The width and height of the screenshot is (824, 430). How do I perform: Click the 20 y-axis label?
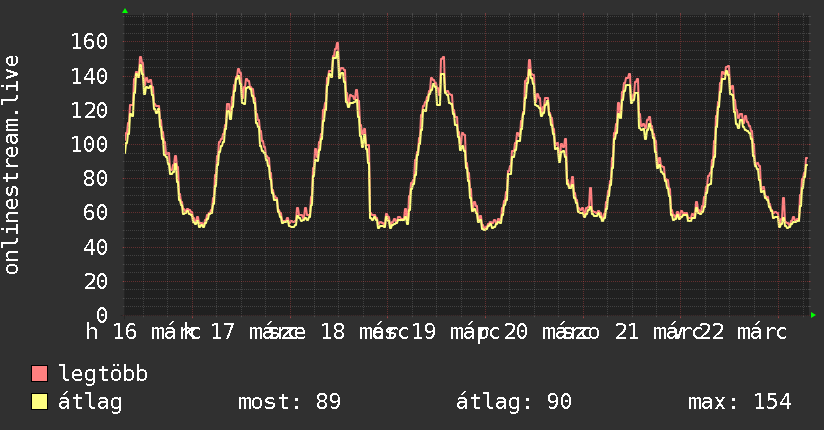pos(96,282)
